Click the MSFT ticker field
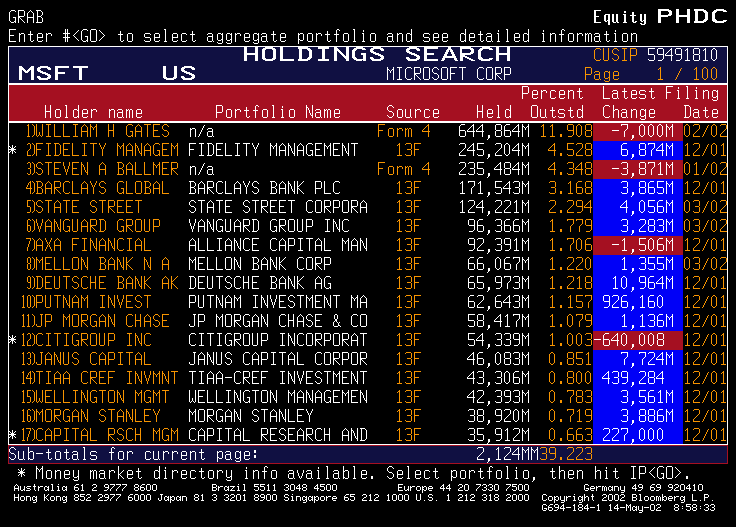This screenshot has width=736, height=527. point(53,73)
